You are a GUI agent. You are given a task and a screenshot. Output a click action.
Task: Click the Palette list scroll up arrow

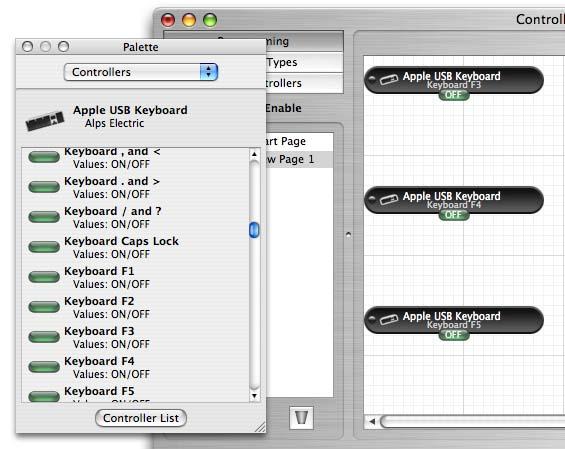click(x=254, y=154)
